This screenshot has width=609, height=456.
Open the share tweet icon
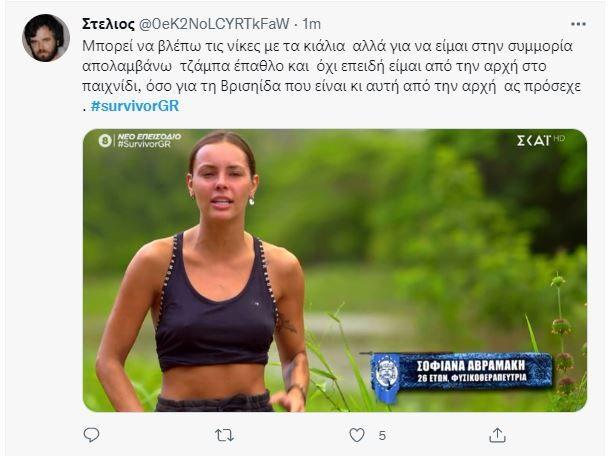[x=497, y=435]
